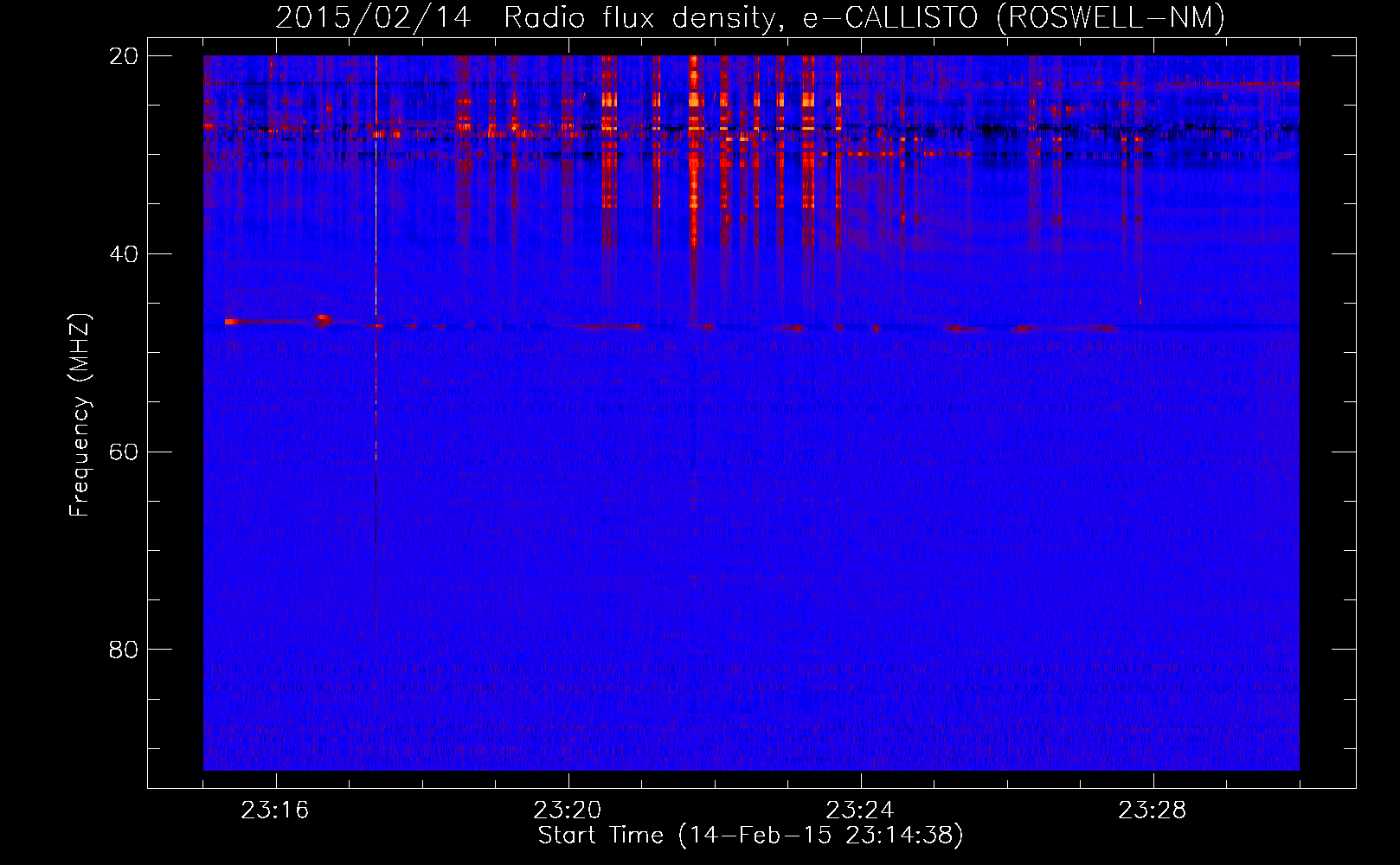Click the frequency tick label '40'
Screen dimensions: 1400x865
[124, 254]
